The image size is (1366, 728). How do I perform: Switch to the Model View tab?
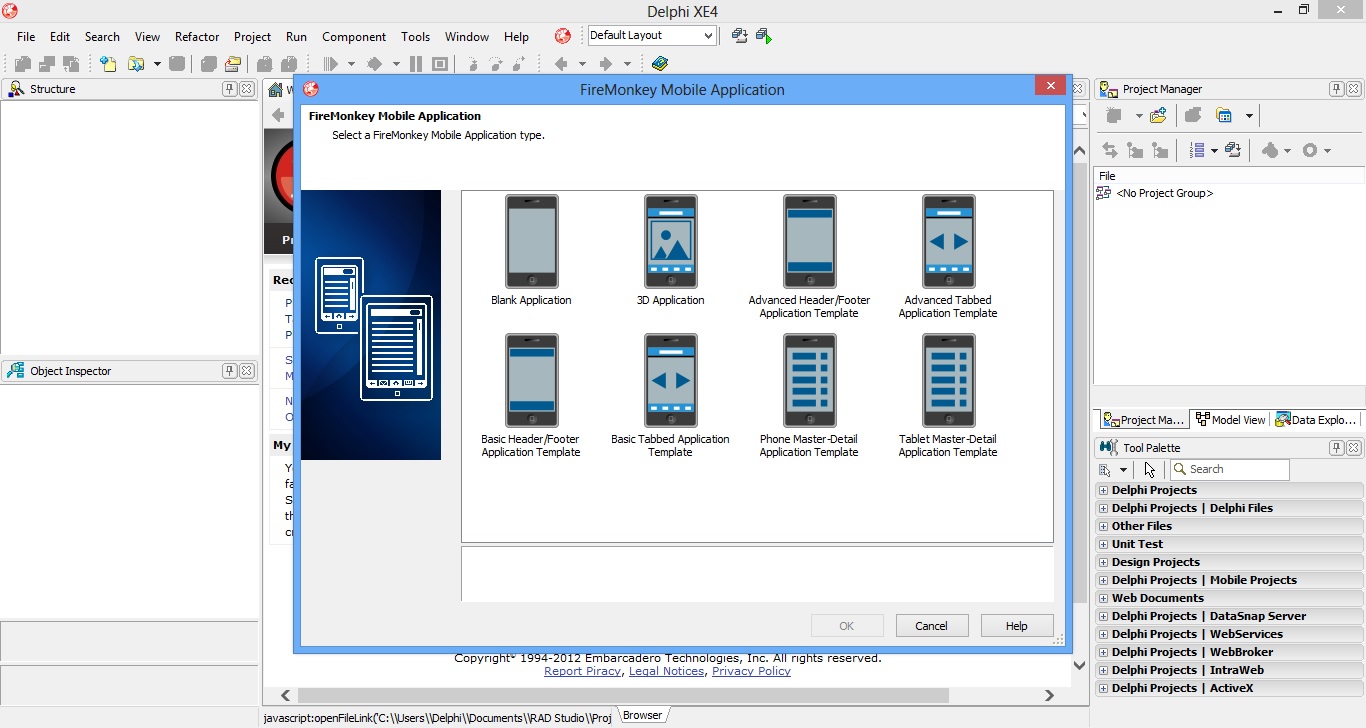coord(1230,420)
